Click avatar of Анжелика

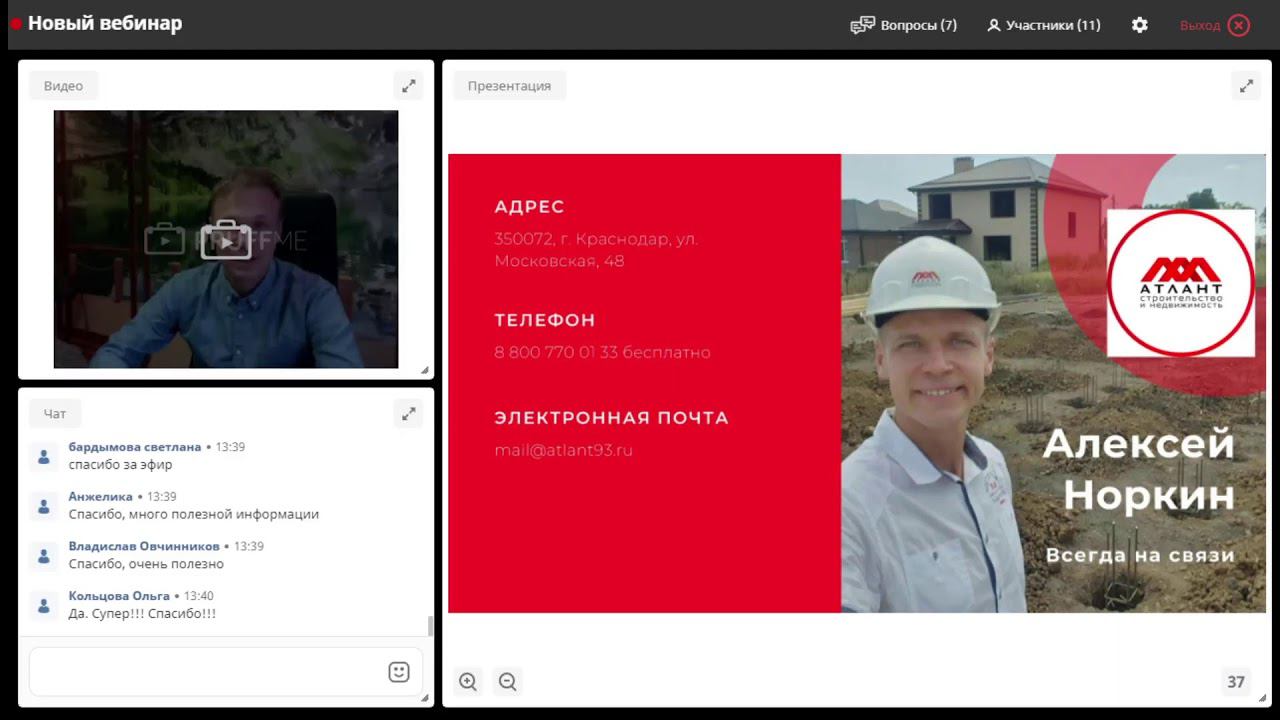pos(43,506)
